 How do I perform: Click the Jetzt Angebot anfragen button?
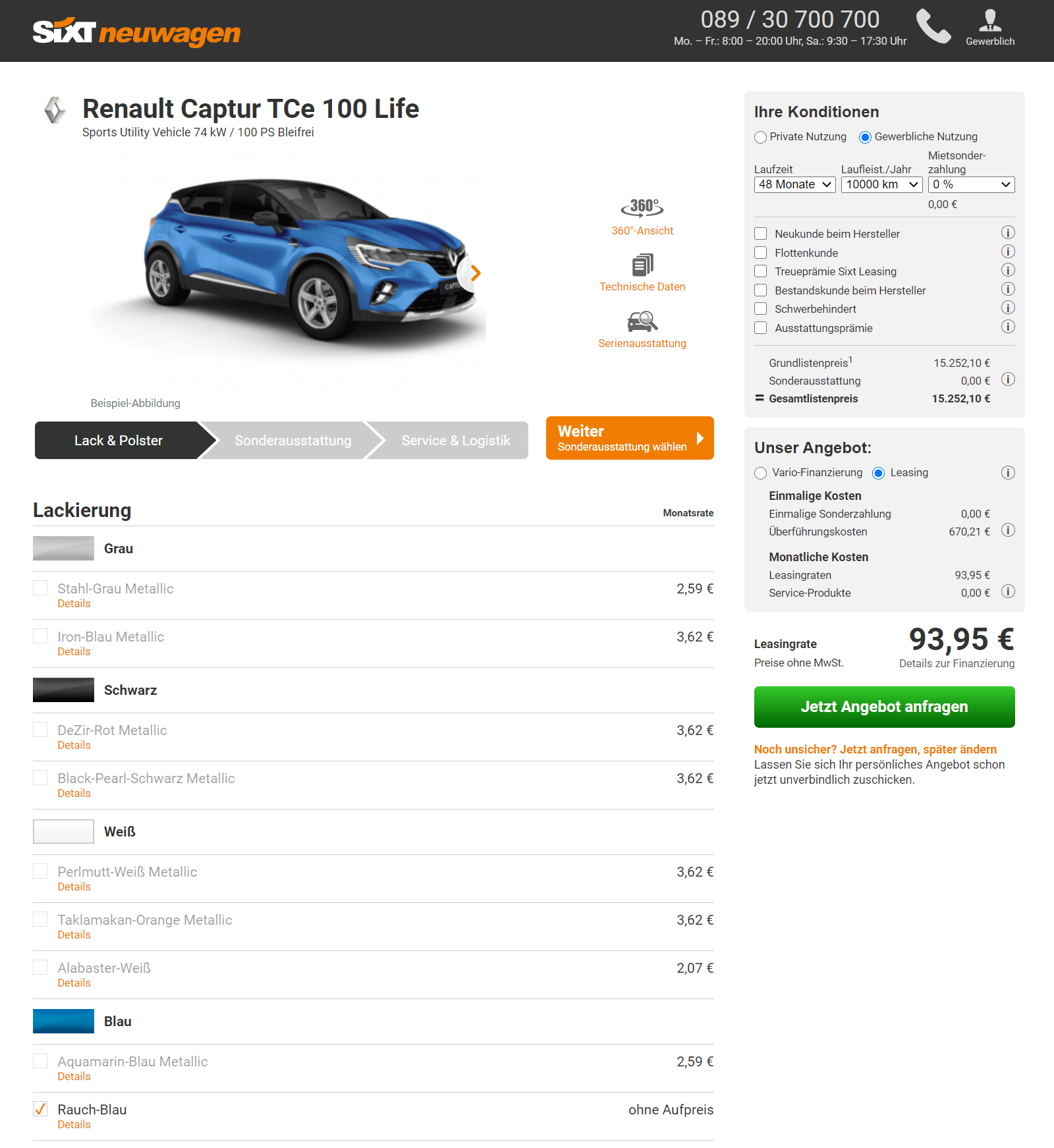(x=885, y=707)
